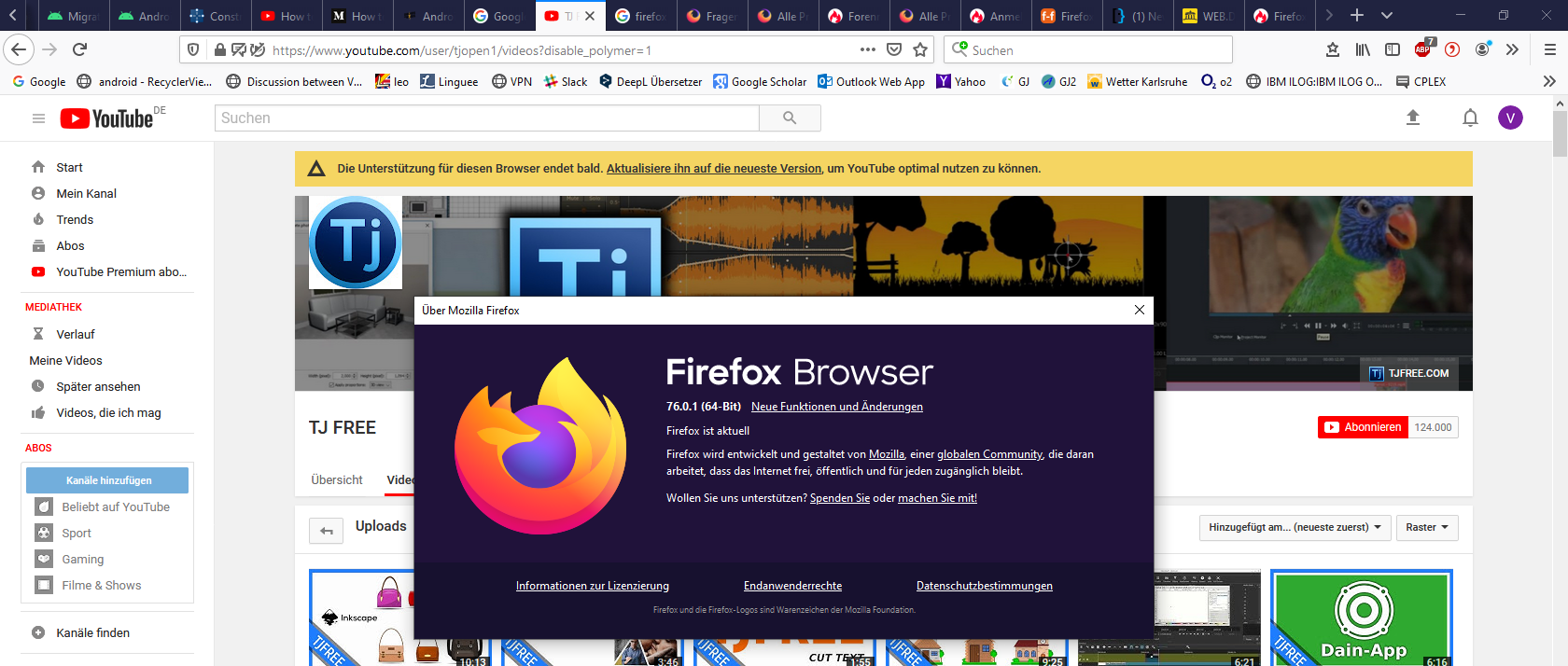1568x666 pixels.
Task: Close the active TJ tab
Action: click(590, 16)
